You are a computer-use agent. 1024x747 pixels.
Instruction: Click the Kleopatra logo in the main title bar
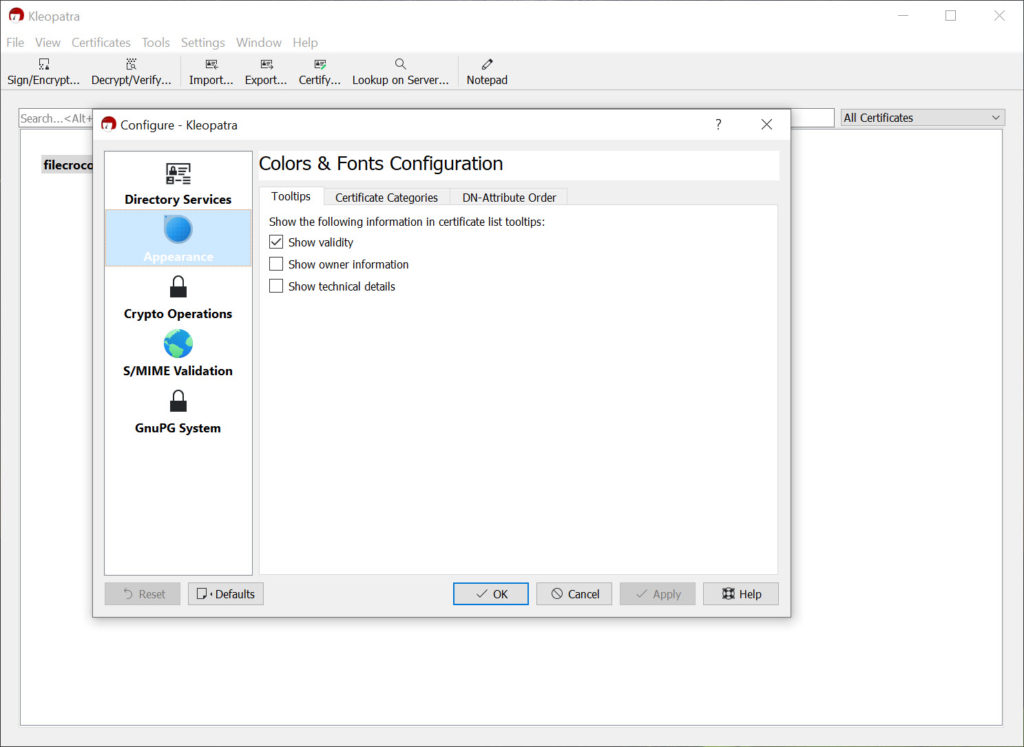[x=16, y=16]
